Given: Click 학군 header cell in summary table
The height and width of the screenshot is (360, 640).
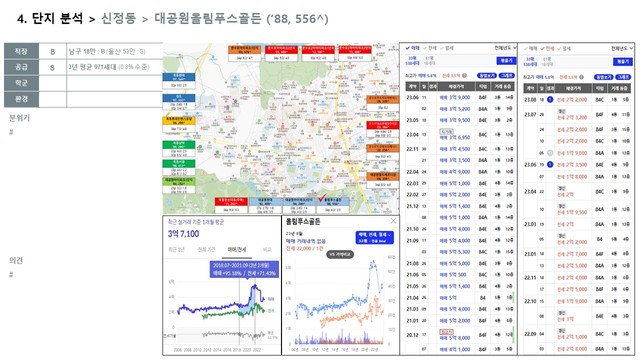Looking at the screenshot, I should pyautogui.click(x=21, y=83).
